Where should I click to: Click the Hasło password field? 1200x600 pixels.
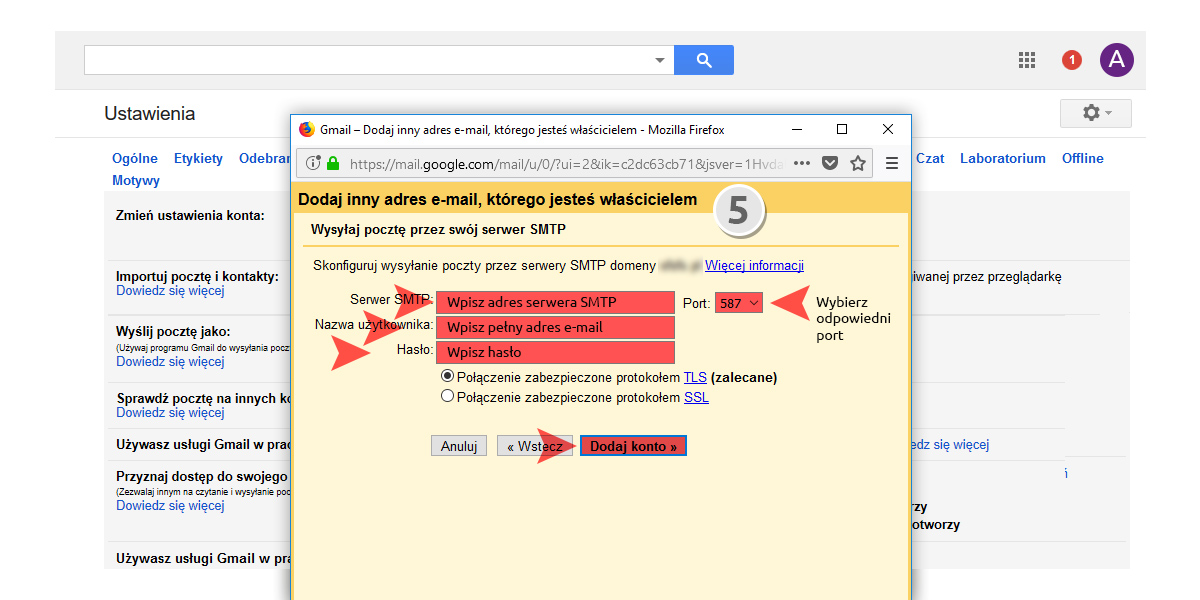(x=556, y=352)
